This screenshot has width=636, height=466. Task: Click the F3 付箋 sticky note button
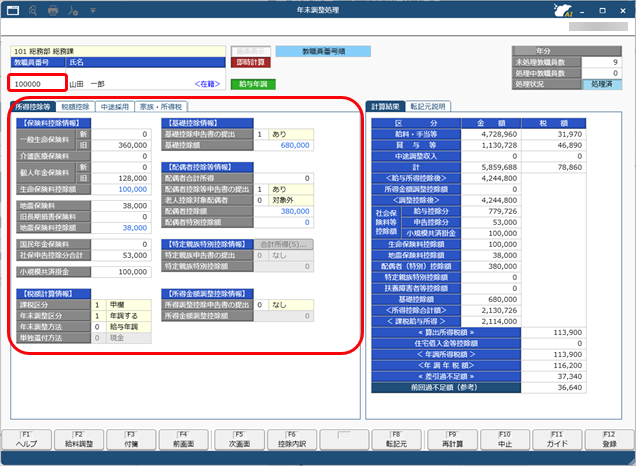[131, 440]
